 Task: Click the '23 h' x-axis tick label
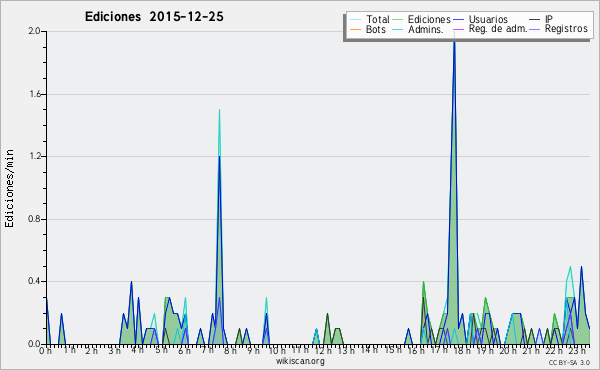pyautogui.click(x=577, y=350)
